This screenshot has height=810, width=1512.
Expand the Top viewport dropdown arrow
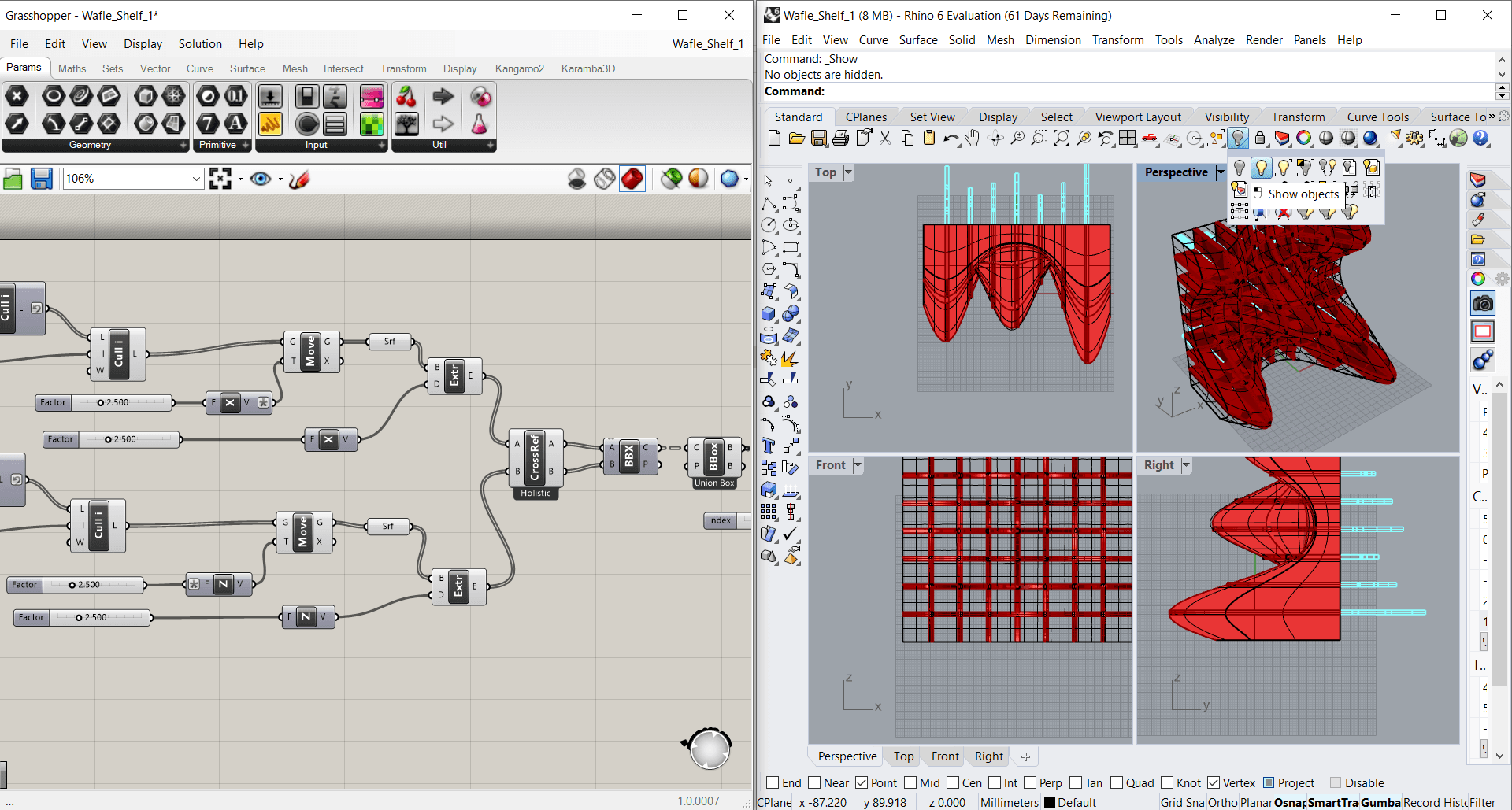(x=848, y=172)
